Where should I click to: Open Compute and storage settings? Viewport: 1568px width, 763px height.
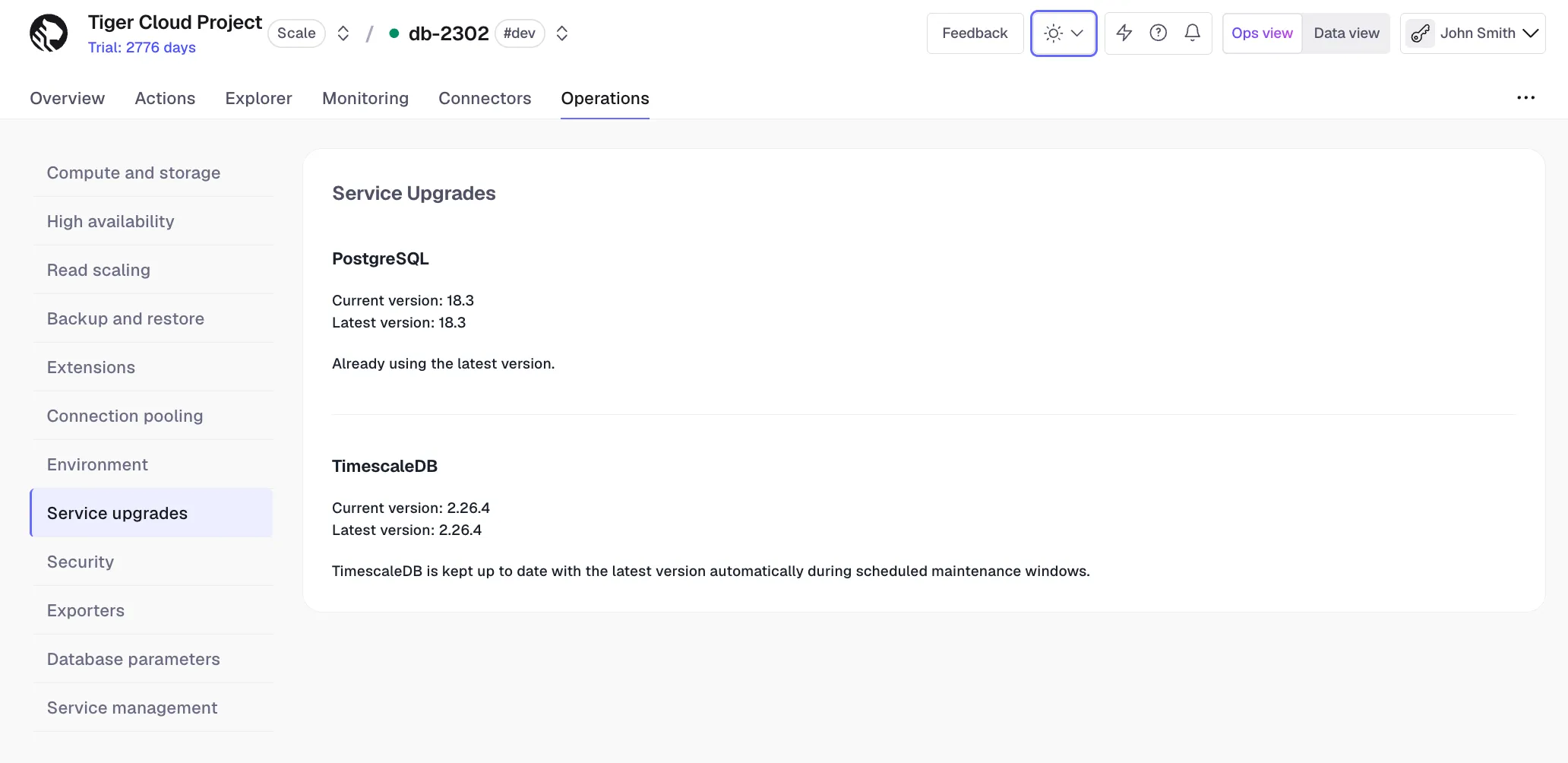[153, 173]
